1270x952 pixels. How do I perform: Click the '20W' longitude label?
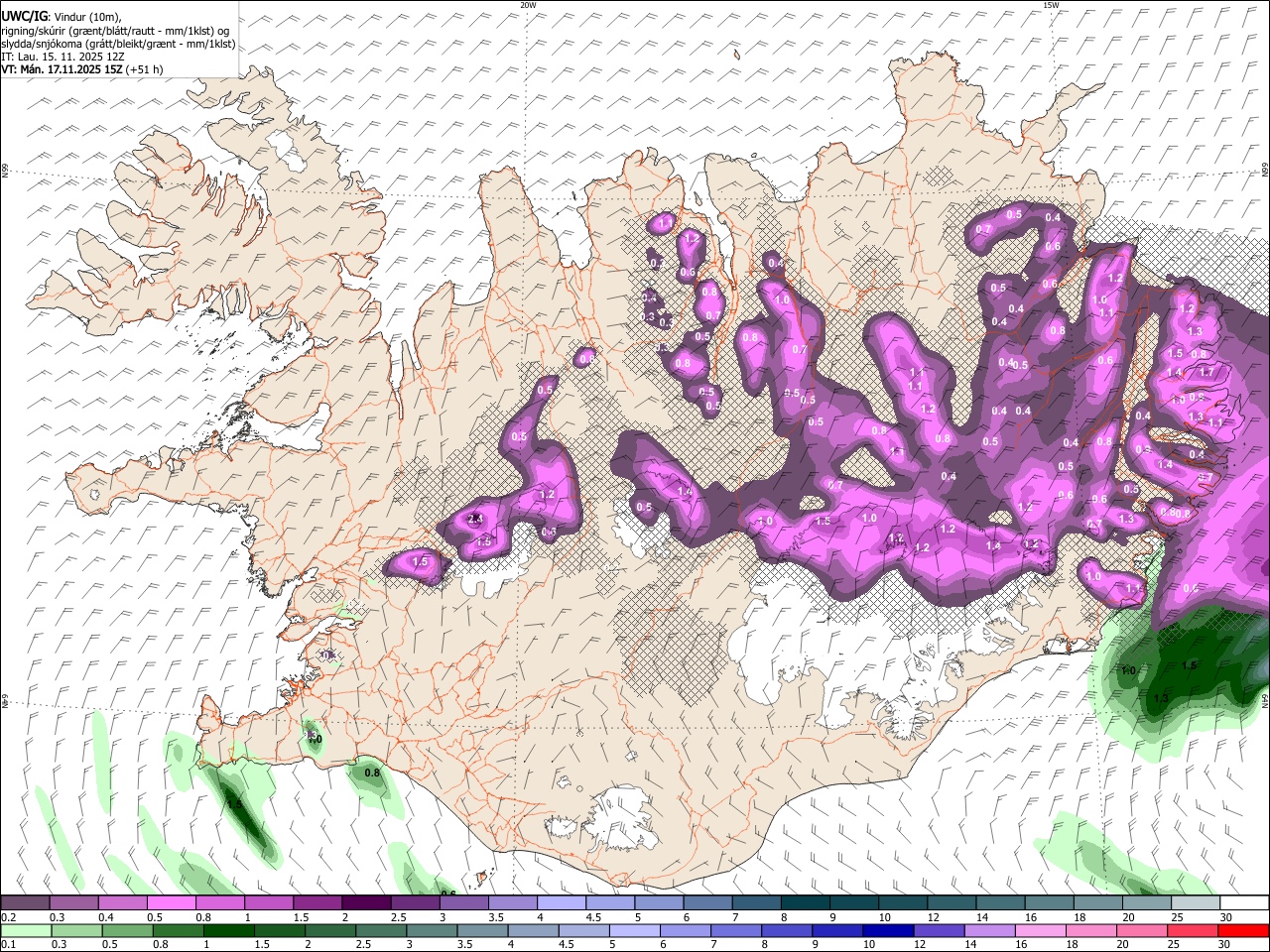click(528, 5)
